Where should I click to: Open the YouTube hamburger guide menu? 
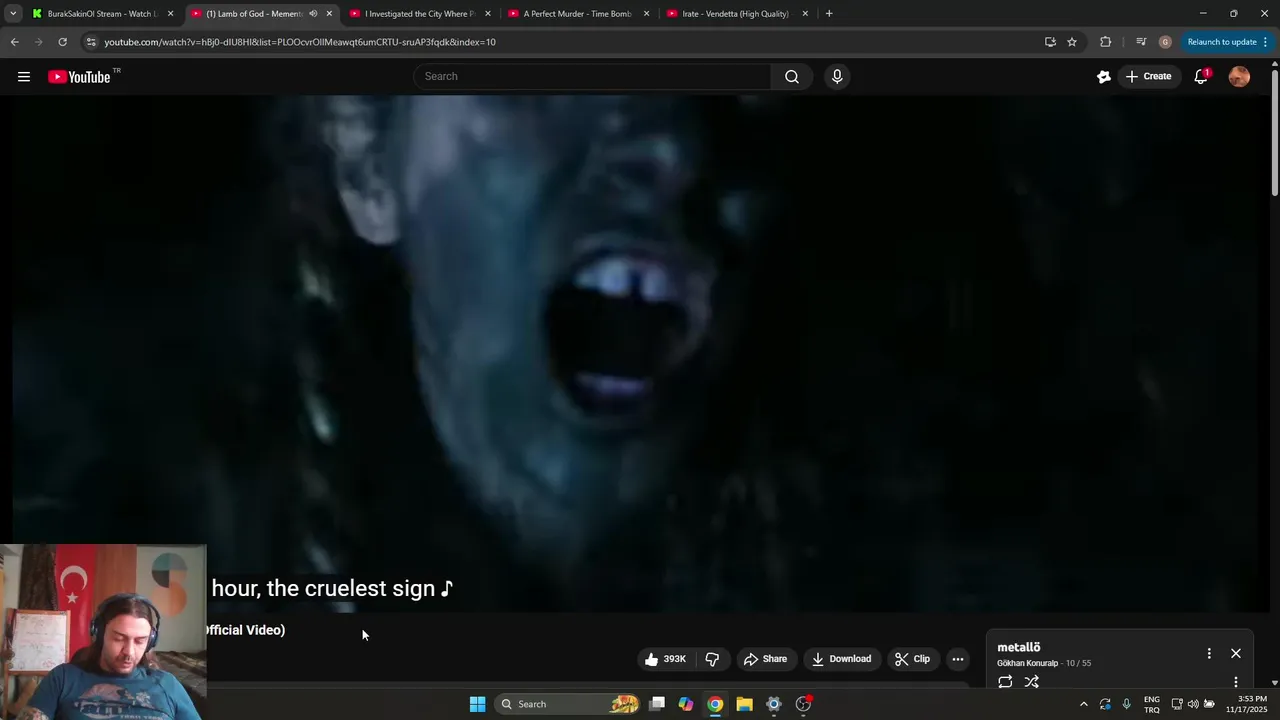[x=24, y=77]
